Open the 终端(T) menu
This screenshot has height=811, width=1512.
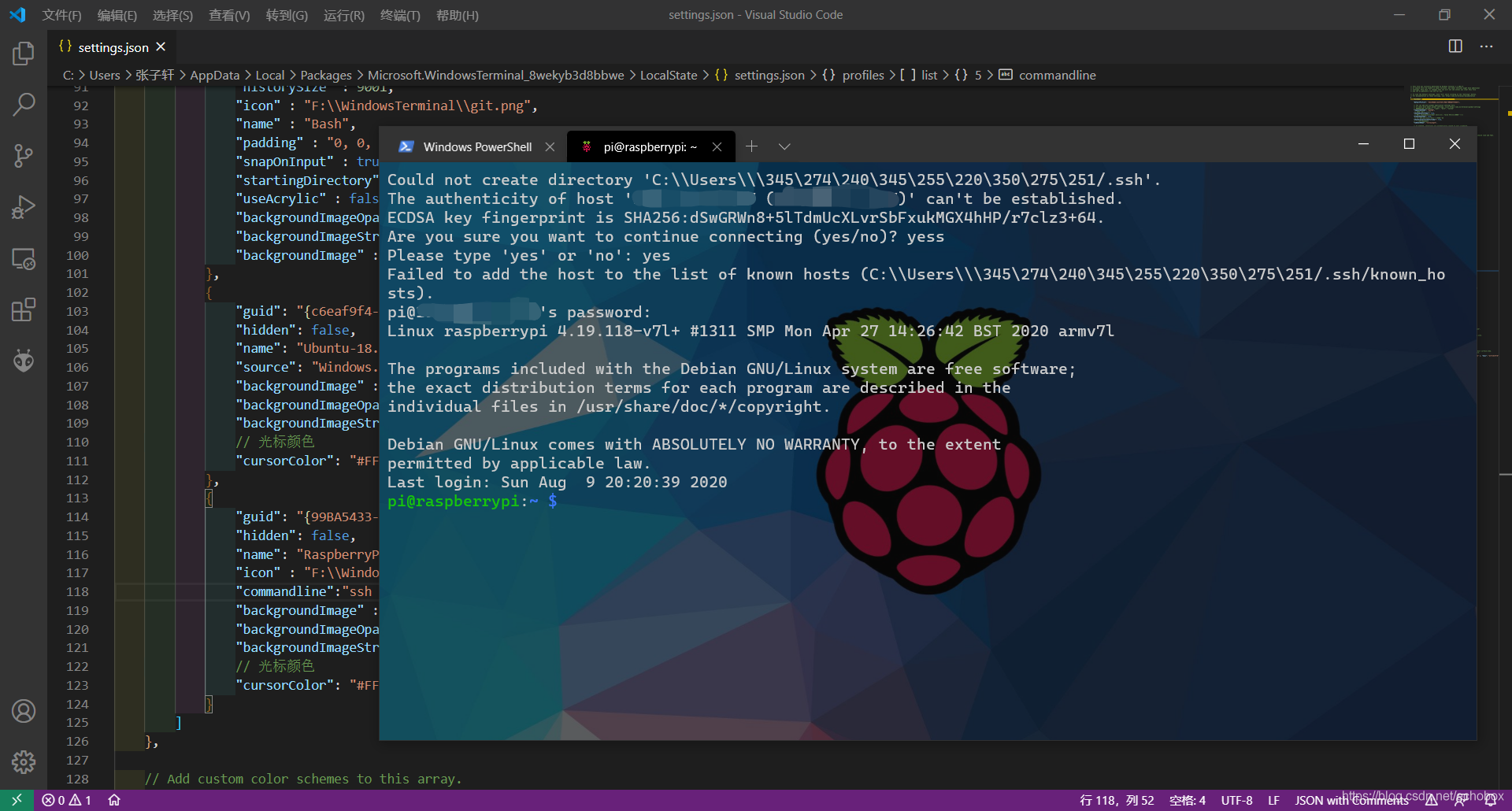(400, 15)
